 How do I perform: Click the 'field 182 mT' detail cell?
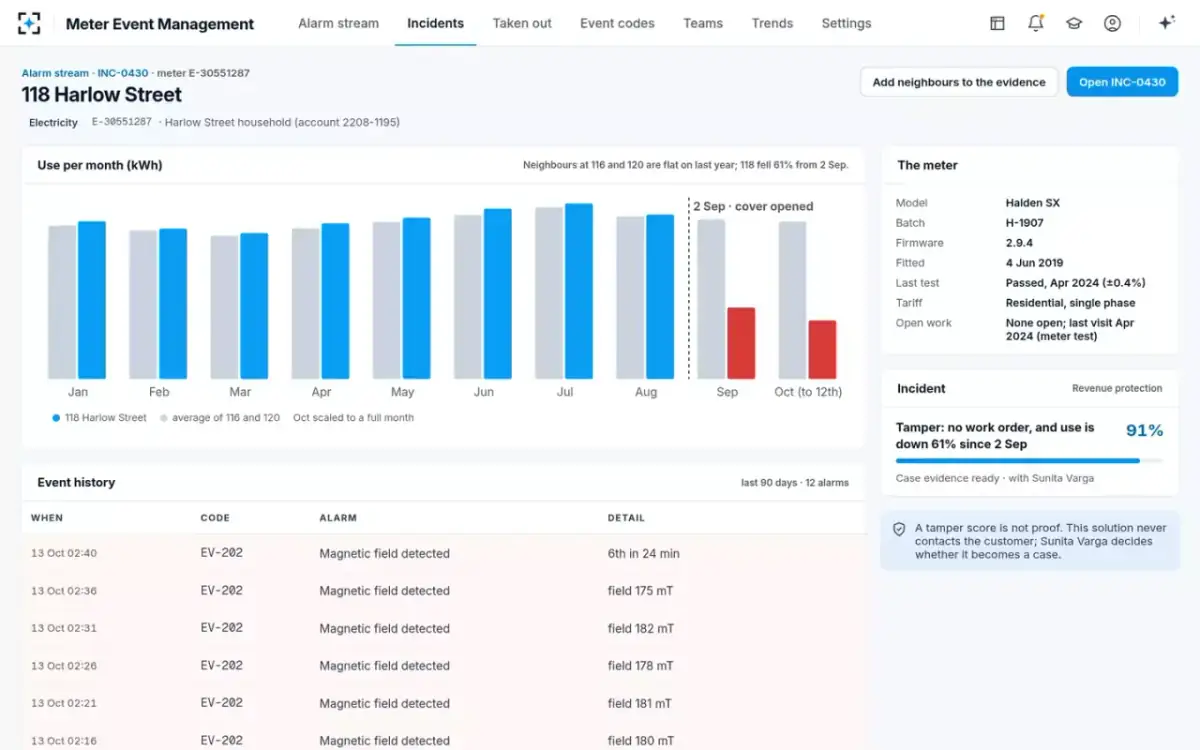tap(641, 629)
